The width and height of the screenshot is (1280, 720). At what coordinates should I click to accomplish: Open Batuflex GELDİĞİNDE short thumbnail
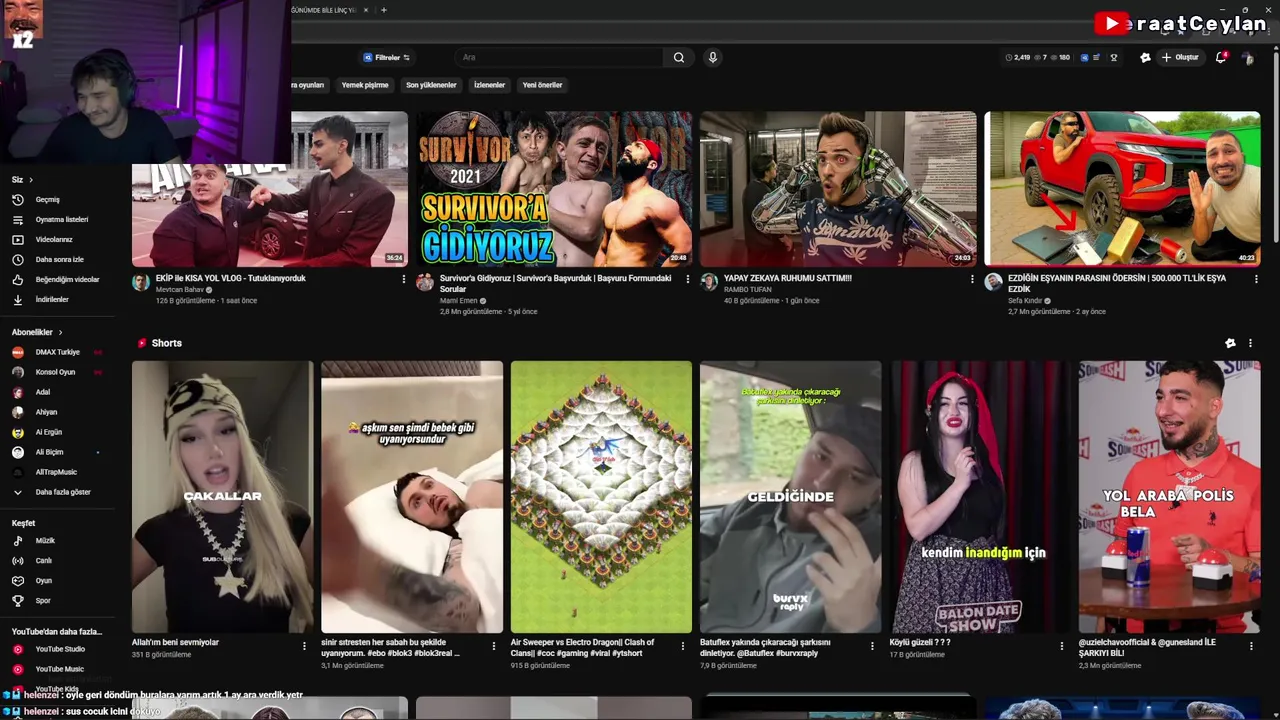click(790, 497)
